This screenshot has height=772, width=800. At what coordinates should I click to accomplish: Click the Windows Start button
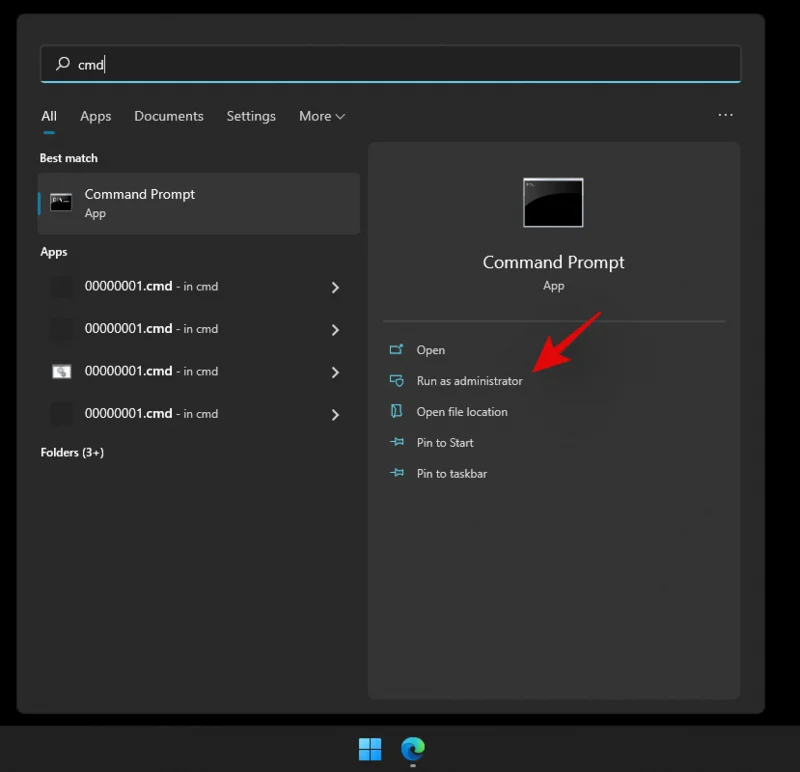click(x=369, y=748)
